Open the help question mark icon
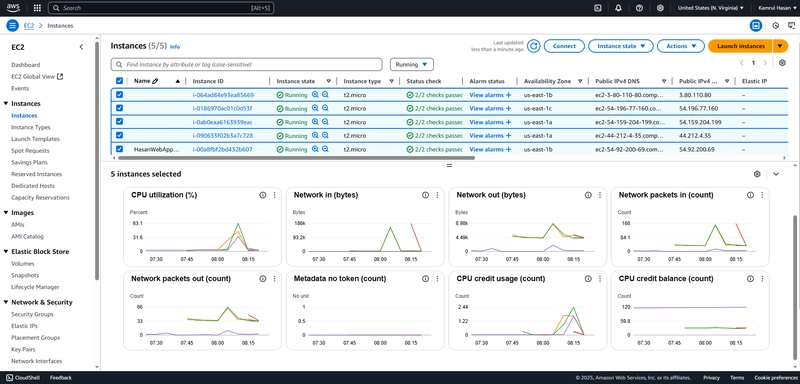The image size is (800, 384). tap(639, 8)
